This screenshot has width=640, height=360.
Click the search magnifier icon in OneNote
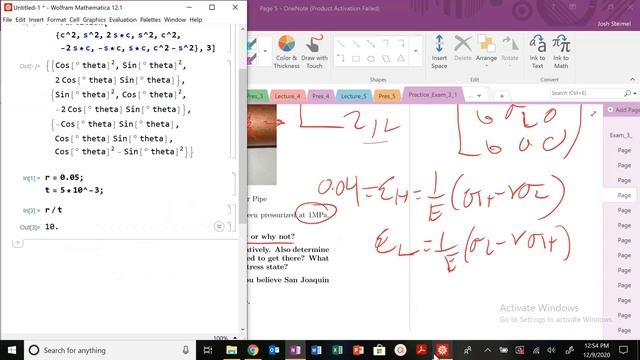tap(627, 93)
